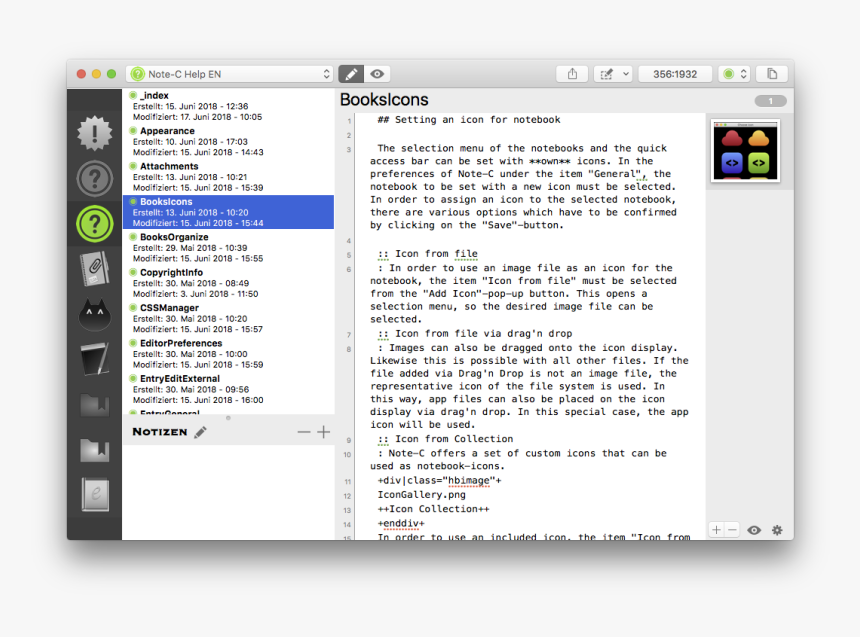This screenshot has height=637, width=860.
Task: Open the Note-C Help EN notebook dropdown
Action: click(230, 74)
